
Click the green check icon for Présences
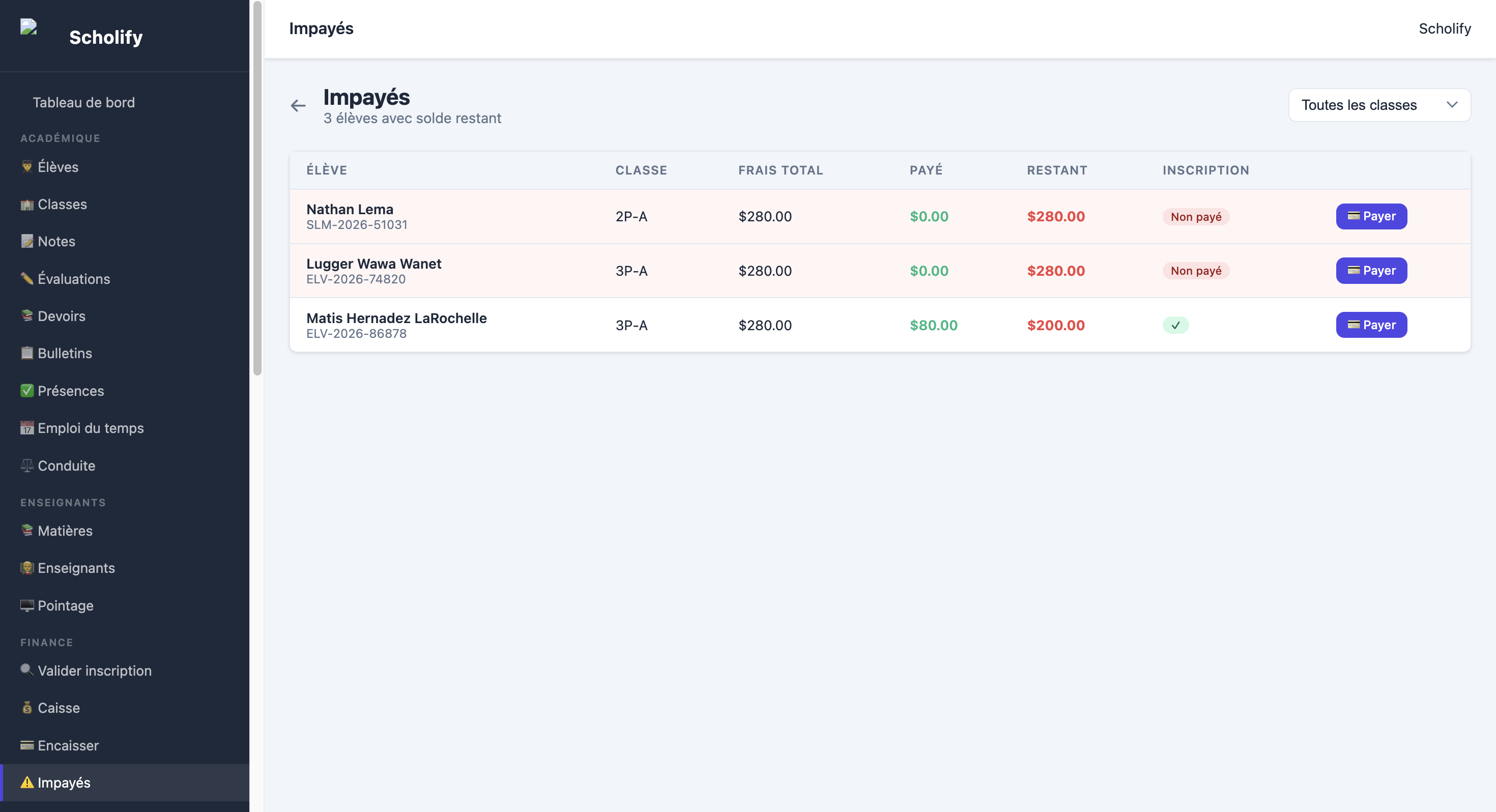[x=26, y=390]
